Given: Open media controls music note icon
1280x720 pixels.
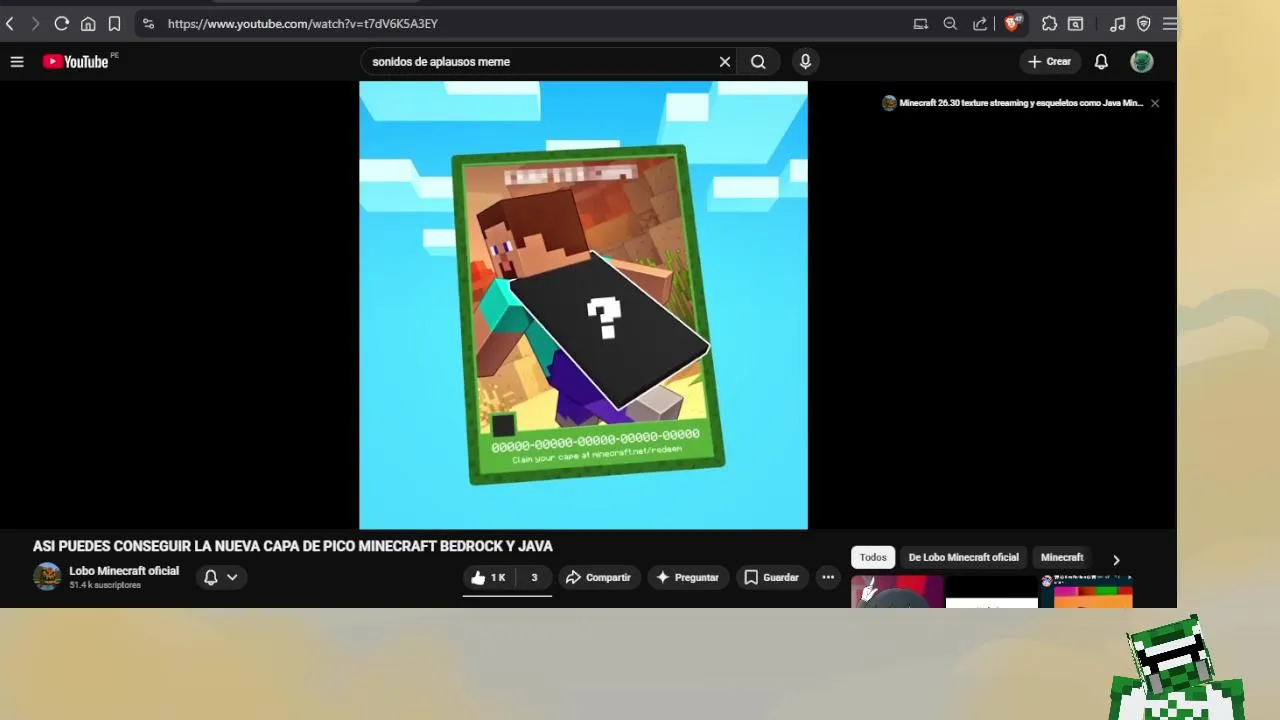Looking at the screenshot, I should click(1118, 23).
